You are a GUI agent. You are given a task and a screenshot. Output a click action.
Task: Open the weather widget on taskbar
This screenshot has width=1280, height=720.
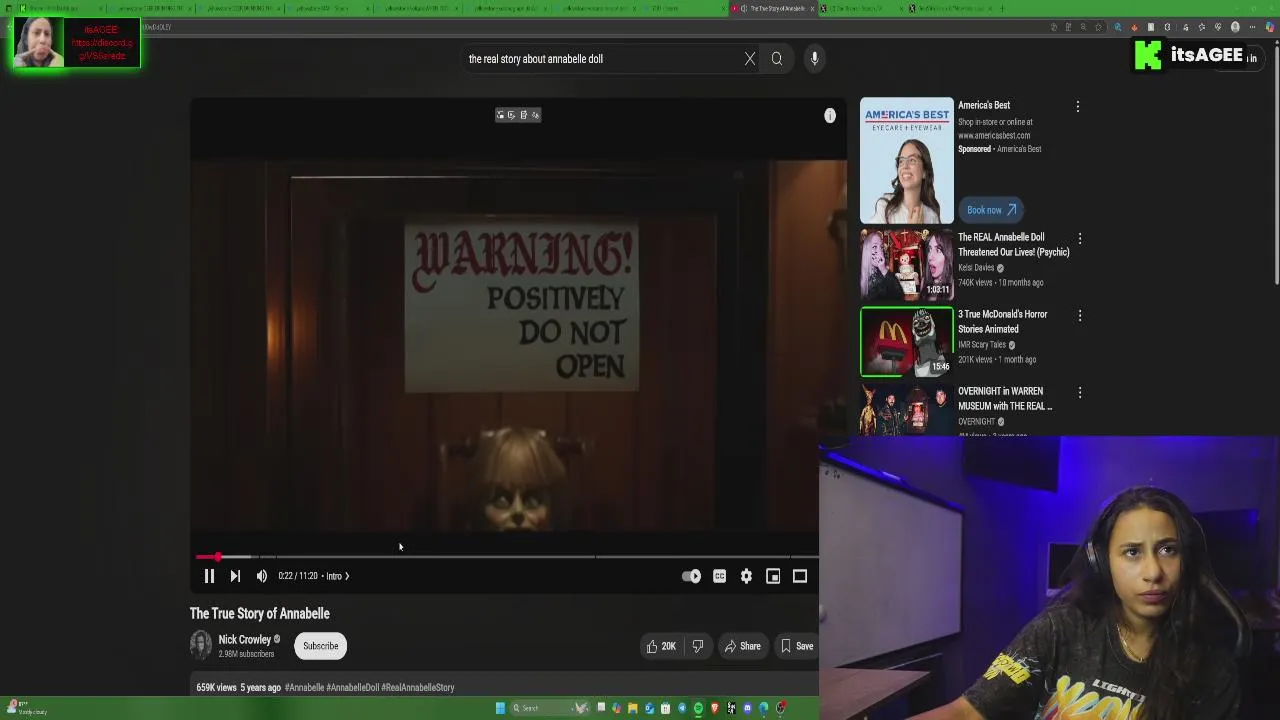25,707
